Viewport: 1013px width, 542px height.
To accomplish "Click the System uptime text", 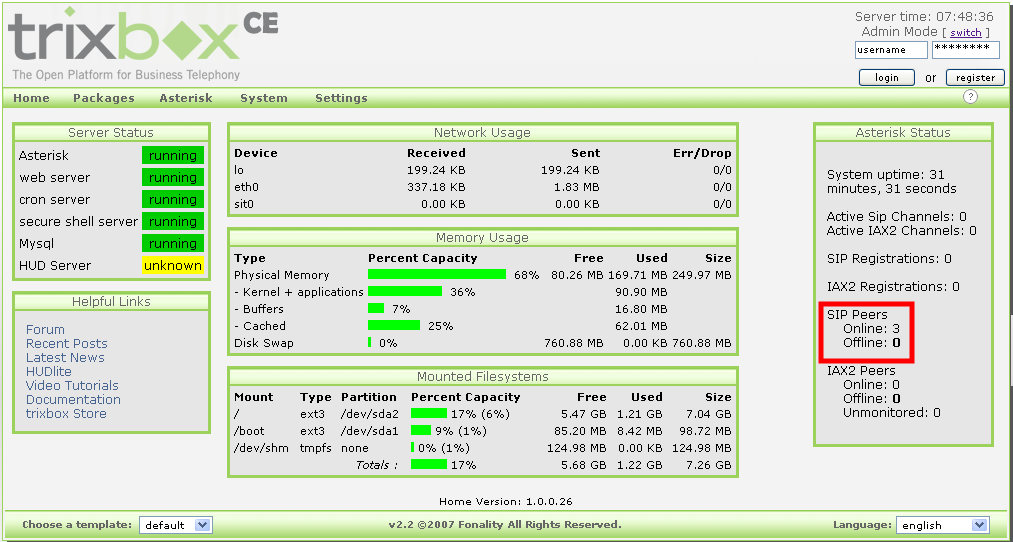I will click(x=892, y=182).
